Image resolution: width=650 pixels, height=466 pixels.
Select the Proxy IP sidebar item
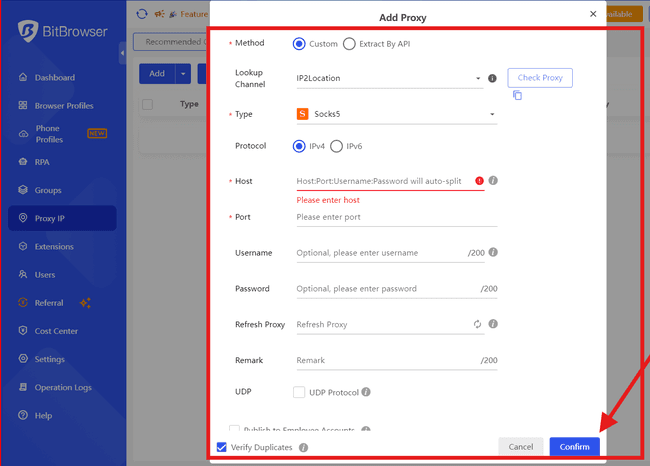[62, 218]
